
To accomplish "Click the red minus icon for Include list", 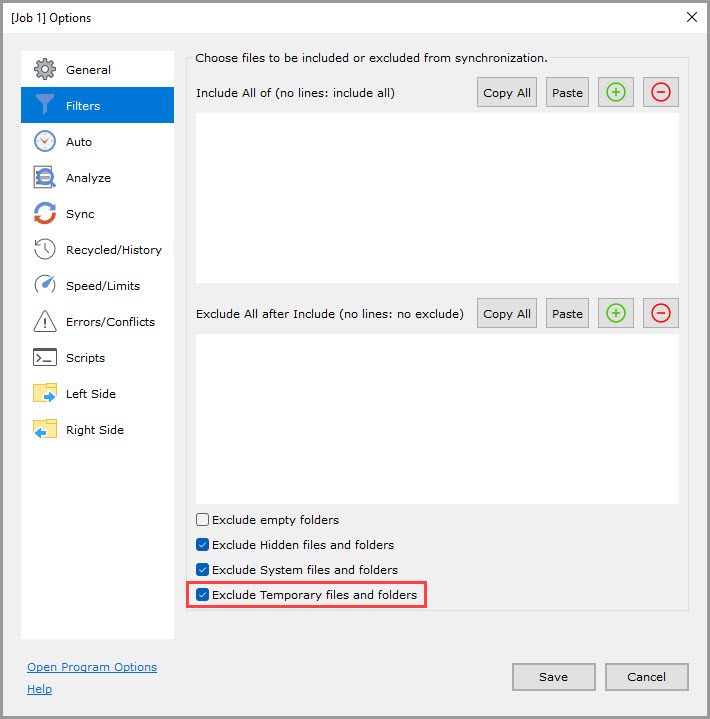I will tap(661, 92).
